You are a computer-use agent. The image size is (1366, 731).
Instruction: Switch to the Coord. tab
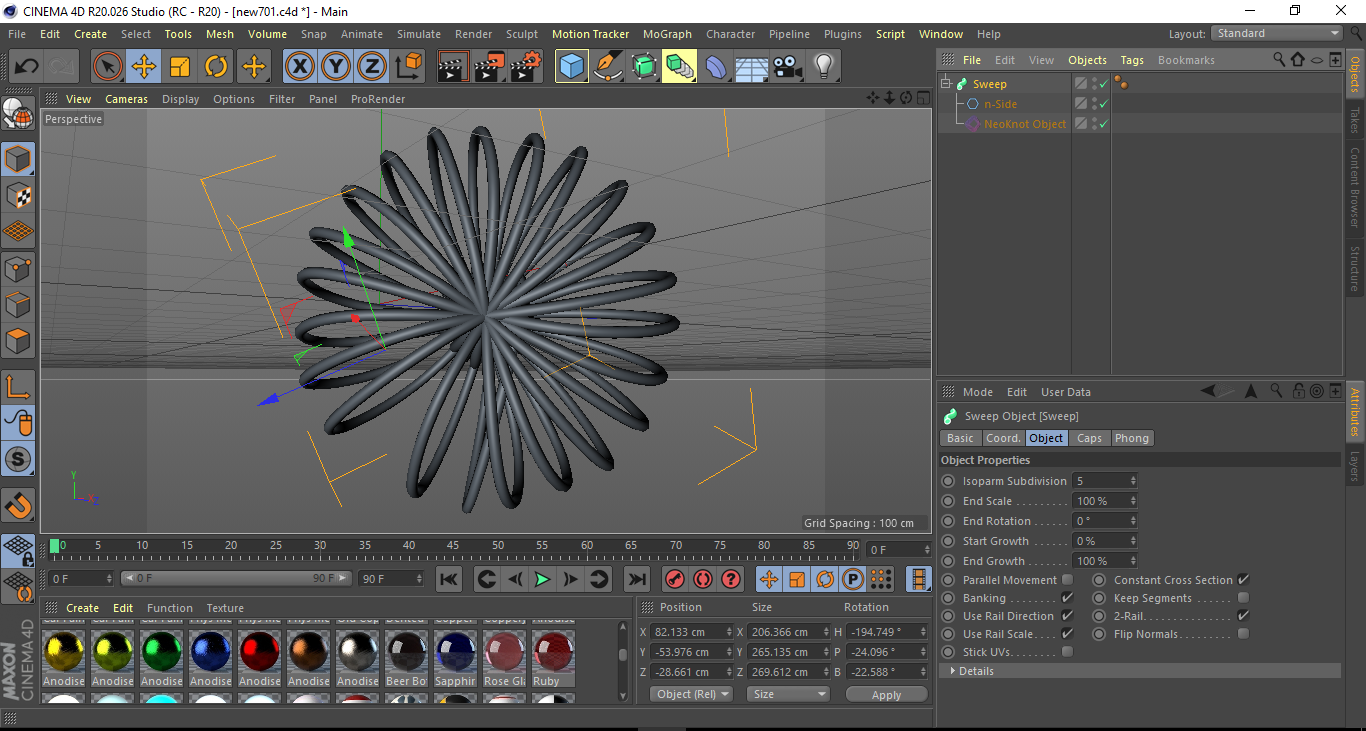[1003, 438]
